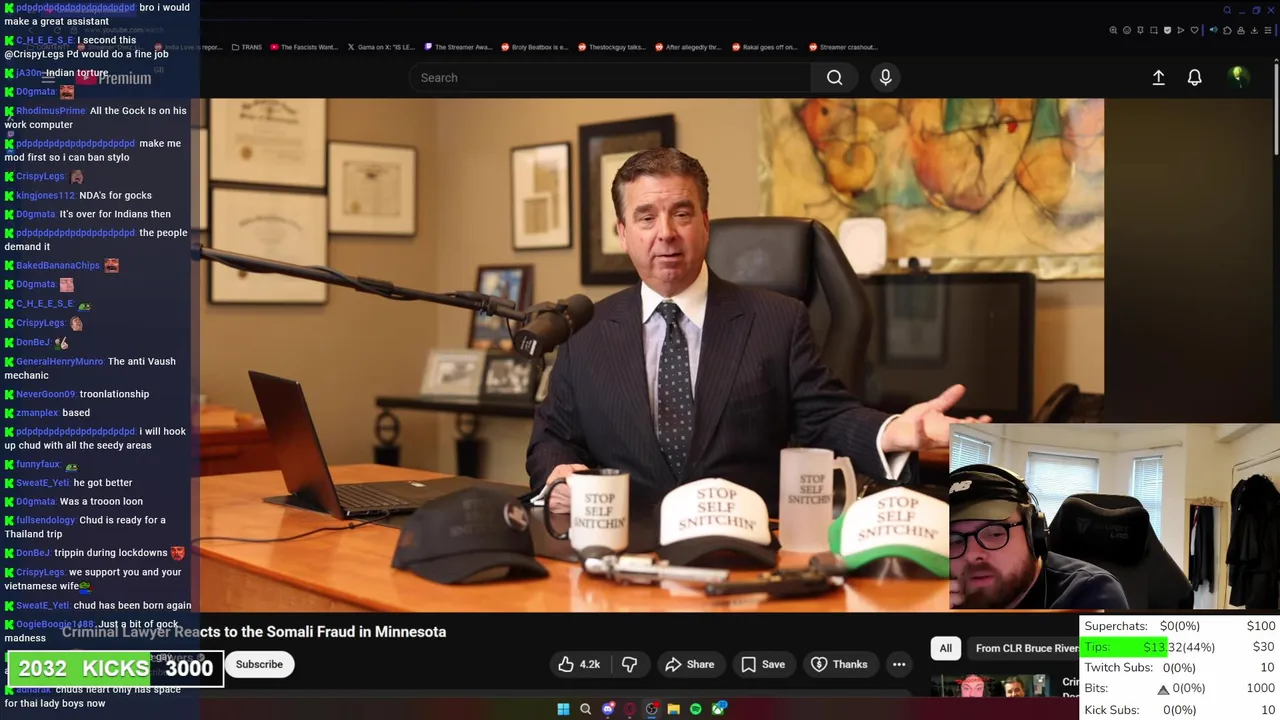Open File Explorer from the taskbar
The image size is (1280, 720).
[x=674, y=709]
